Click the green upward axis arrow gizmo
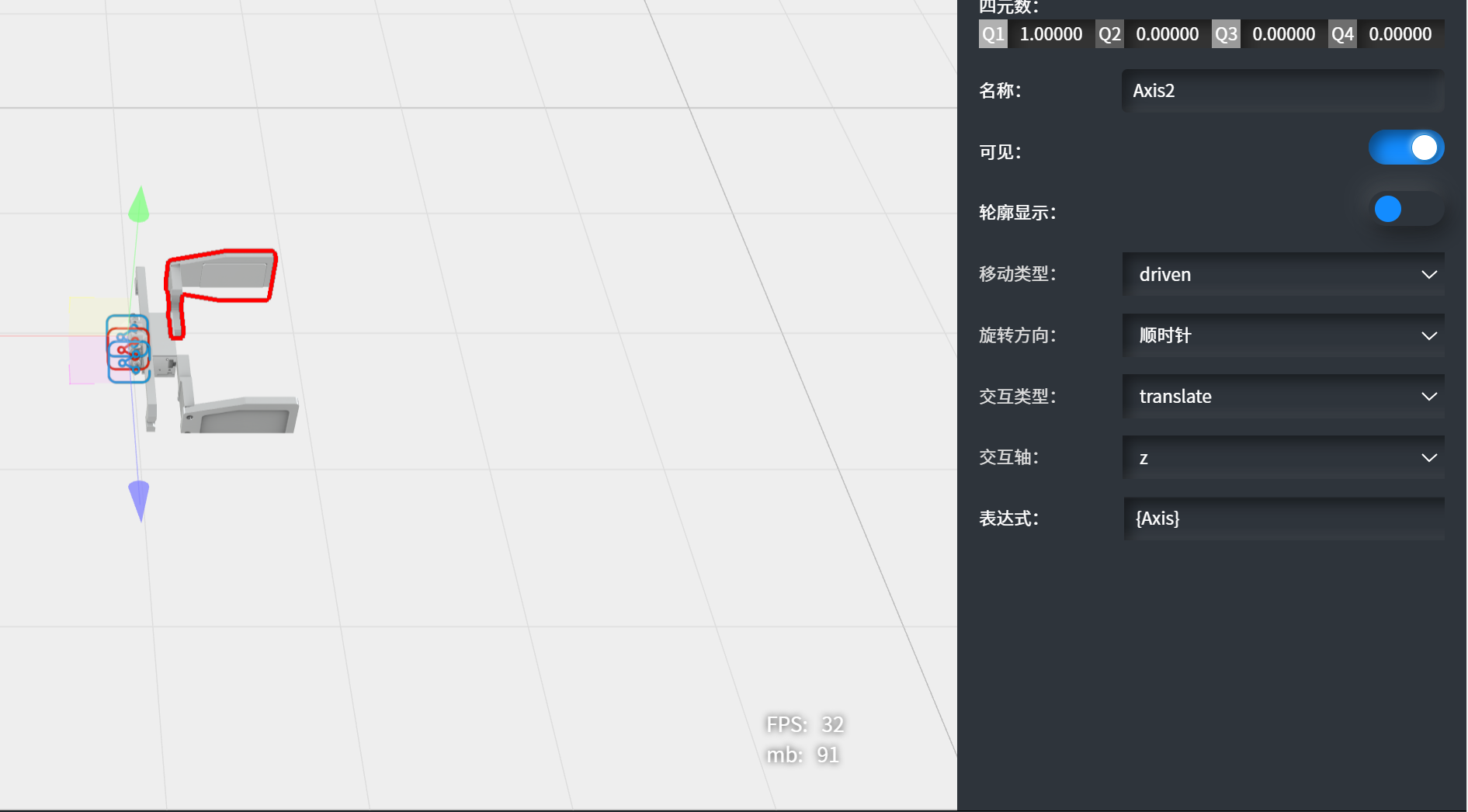Screen dimensions: 1468x812 pyautogui.click(x=139, y=205)
